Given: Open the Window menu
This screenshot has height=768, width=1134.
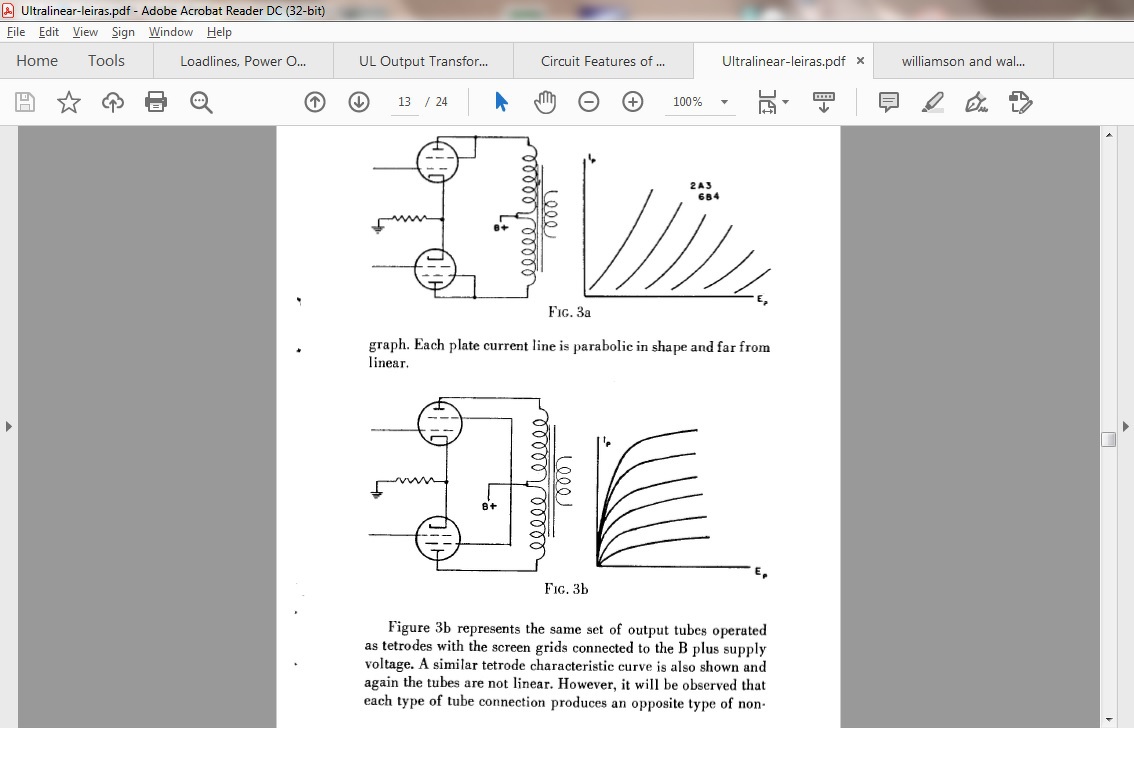Looking at the screenshot, I should [x=171, y=32].
